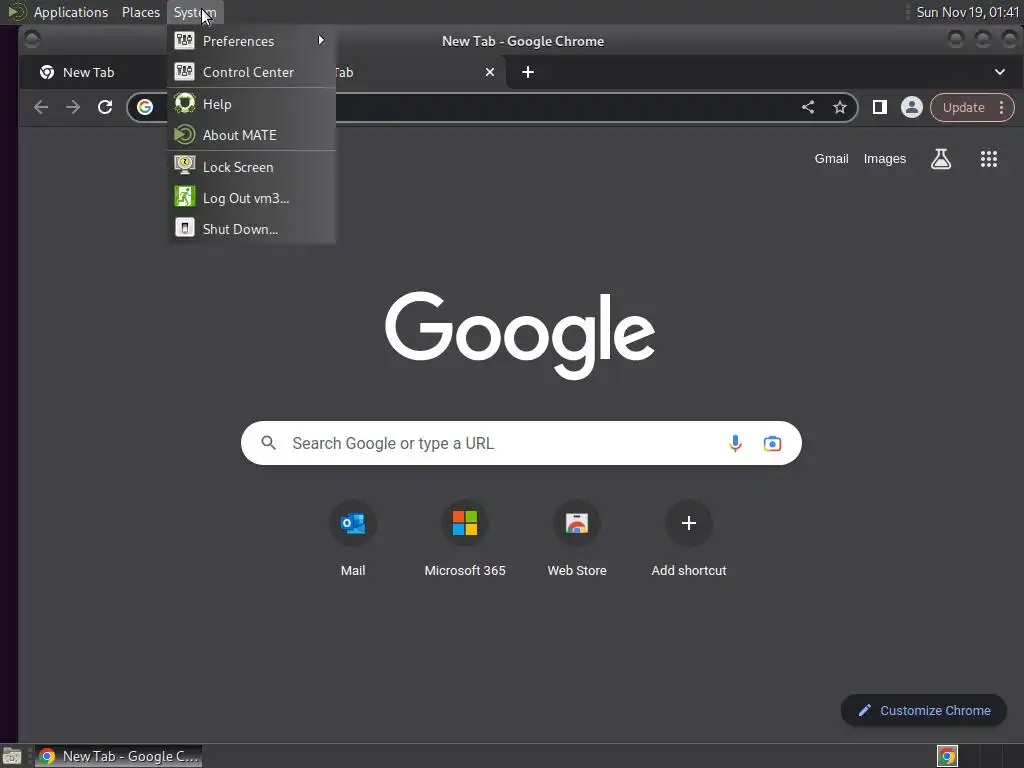Click Chrome tray icon in bottom panel

coord(947,756)
